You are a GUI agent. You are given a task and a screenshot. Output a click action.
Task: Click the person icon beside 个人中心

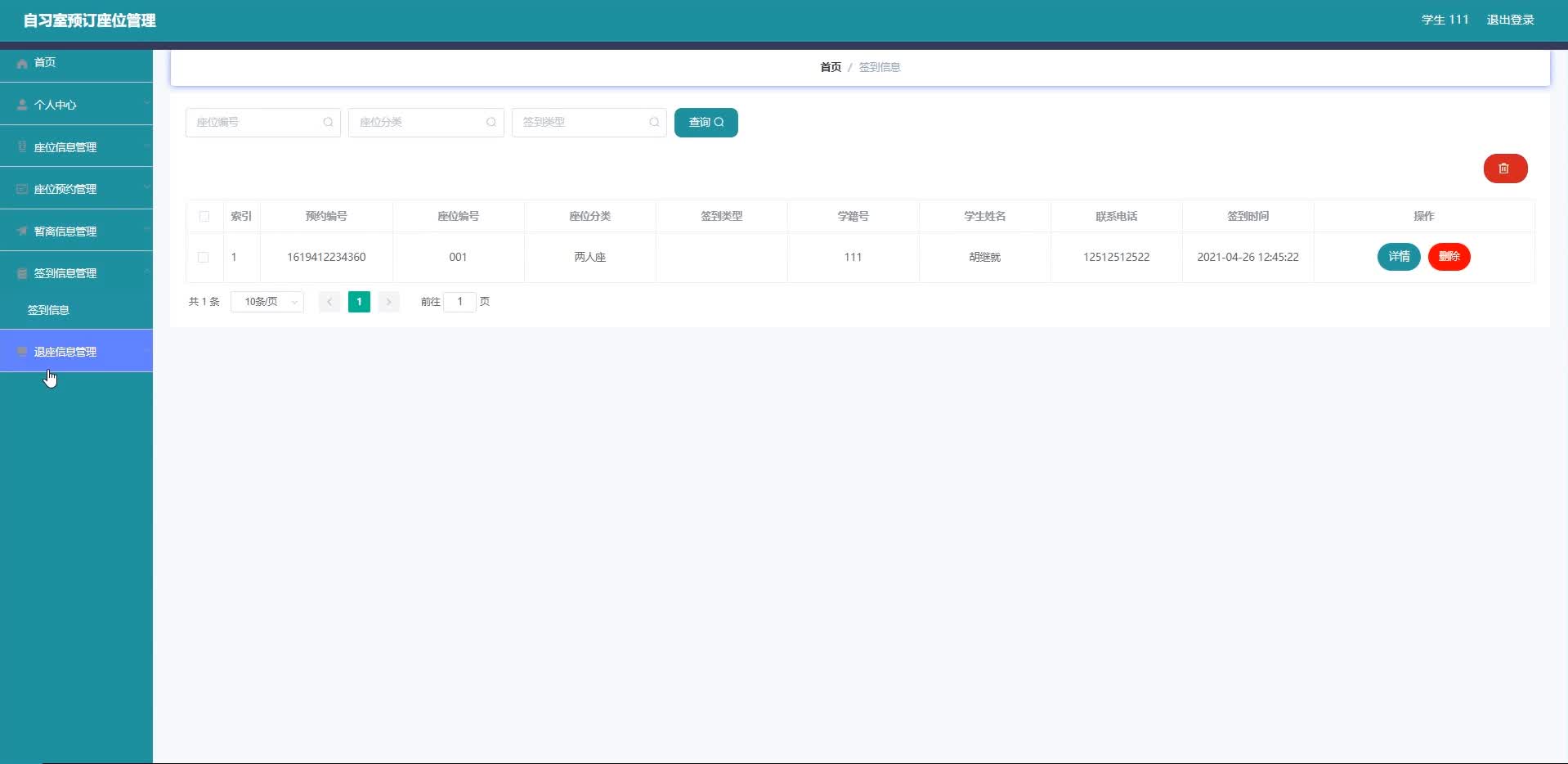22,105
